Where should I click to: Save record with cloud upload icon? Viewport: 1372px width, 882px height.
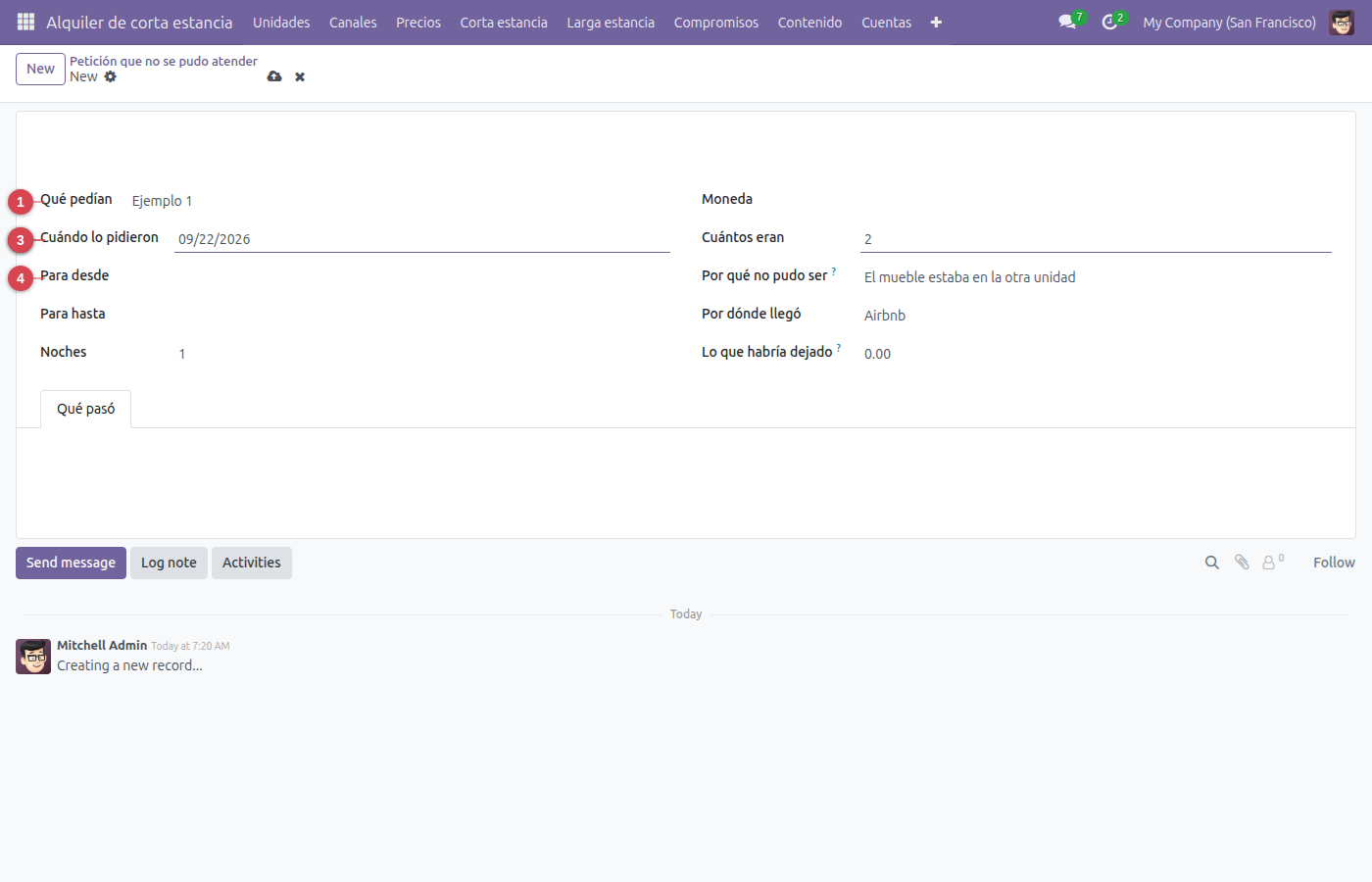click(x=274, y=76)
